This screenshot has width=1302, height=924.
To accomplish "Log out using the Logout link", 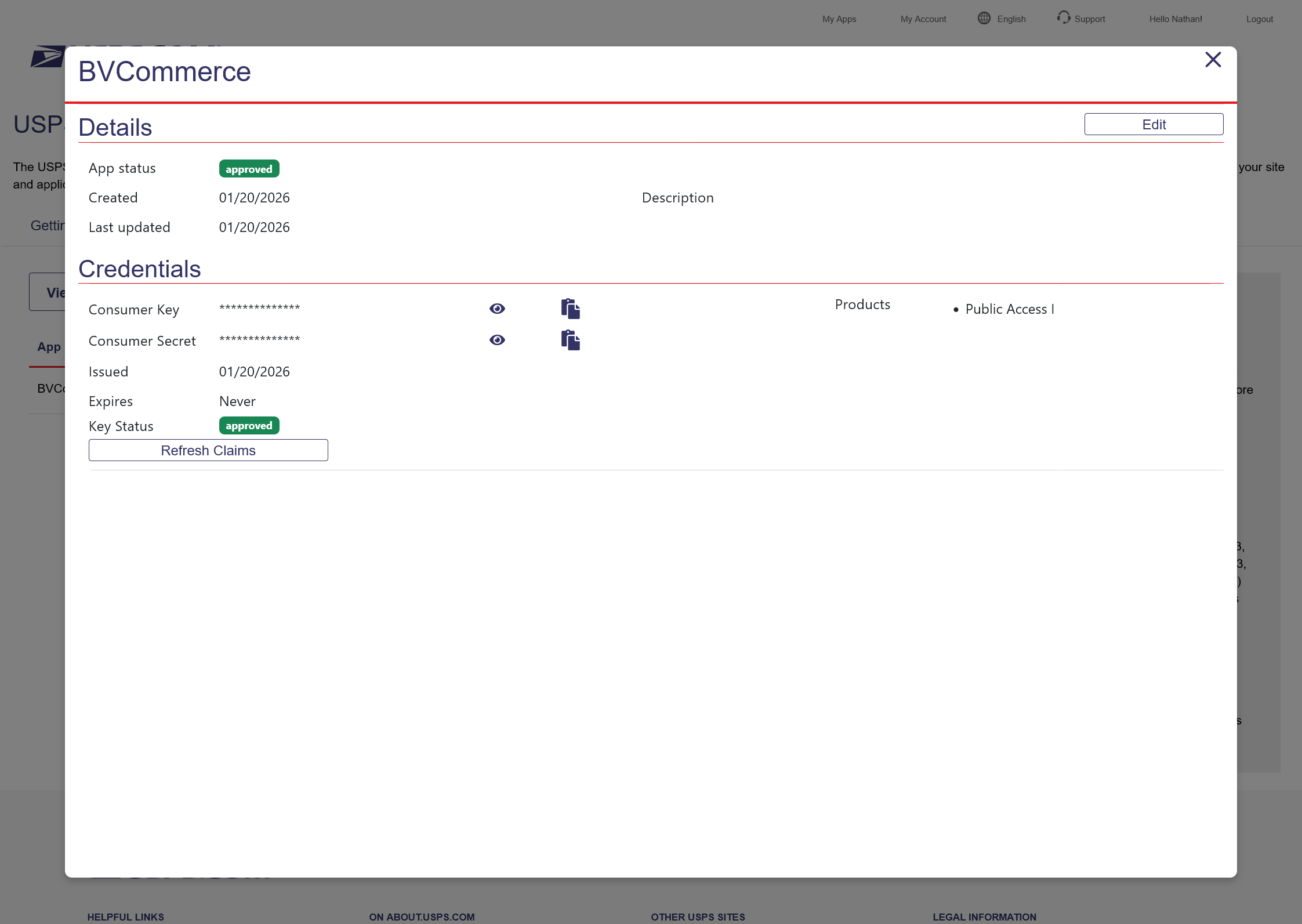I will pyautogui.click(x=1259, y=19).
